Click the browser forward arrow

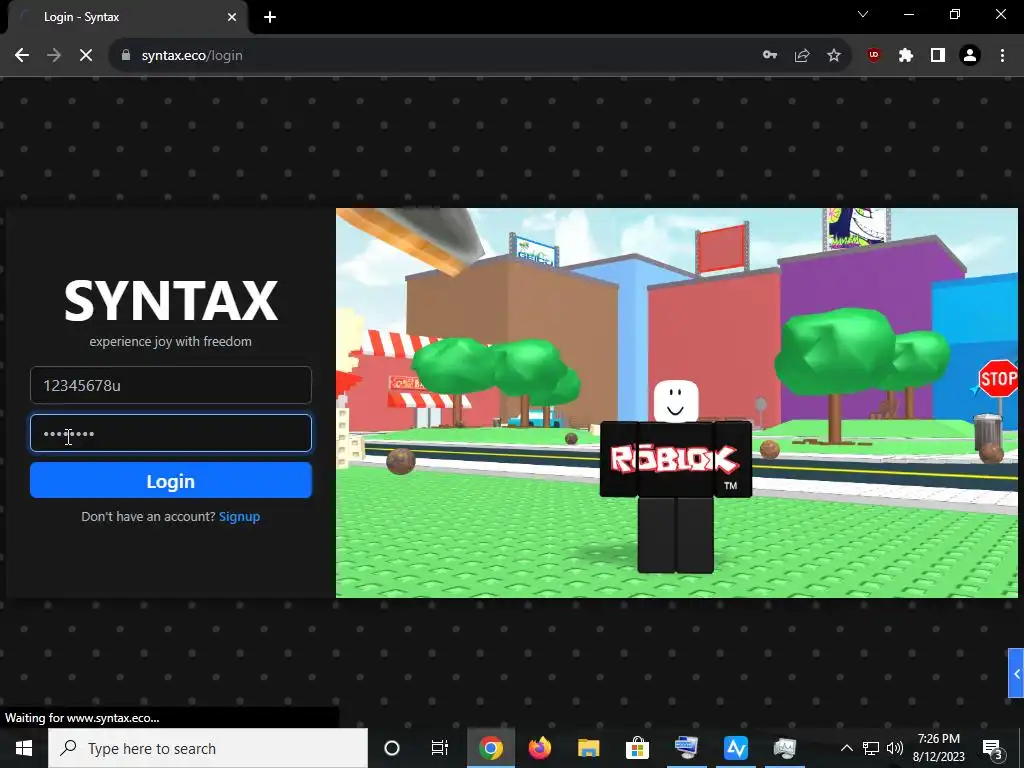54,56
